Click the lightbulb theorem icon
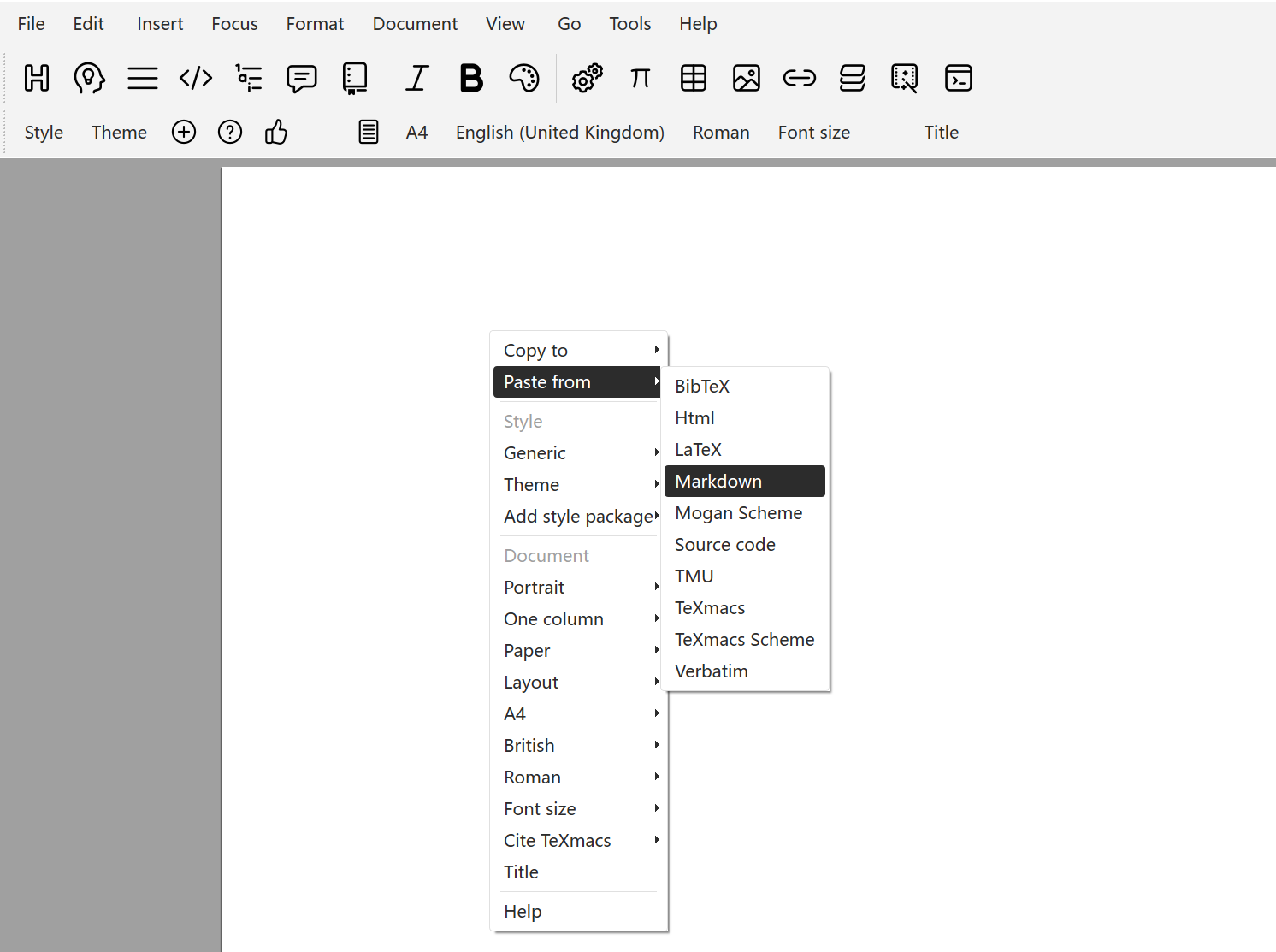The height and width of the screenshot is (952, 1276). click(89, 78)
